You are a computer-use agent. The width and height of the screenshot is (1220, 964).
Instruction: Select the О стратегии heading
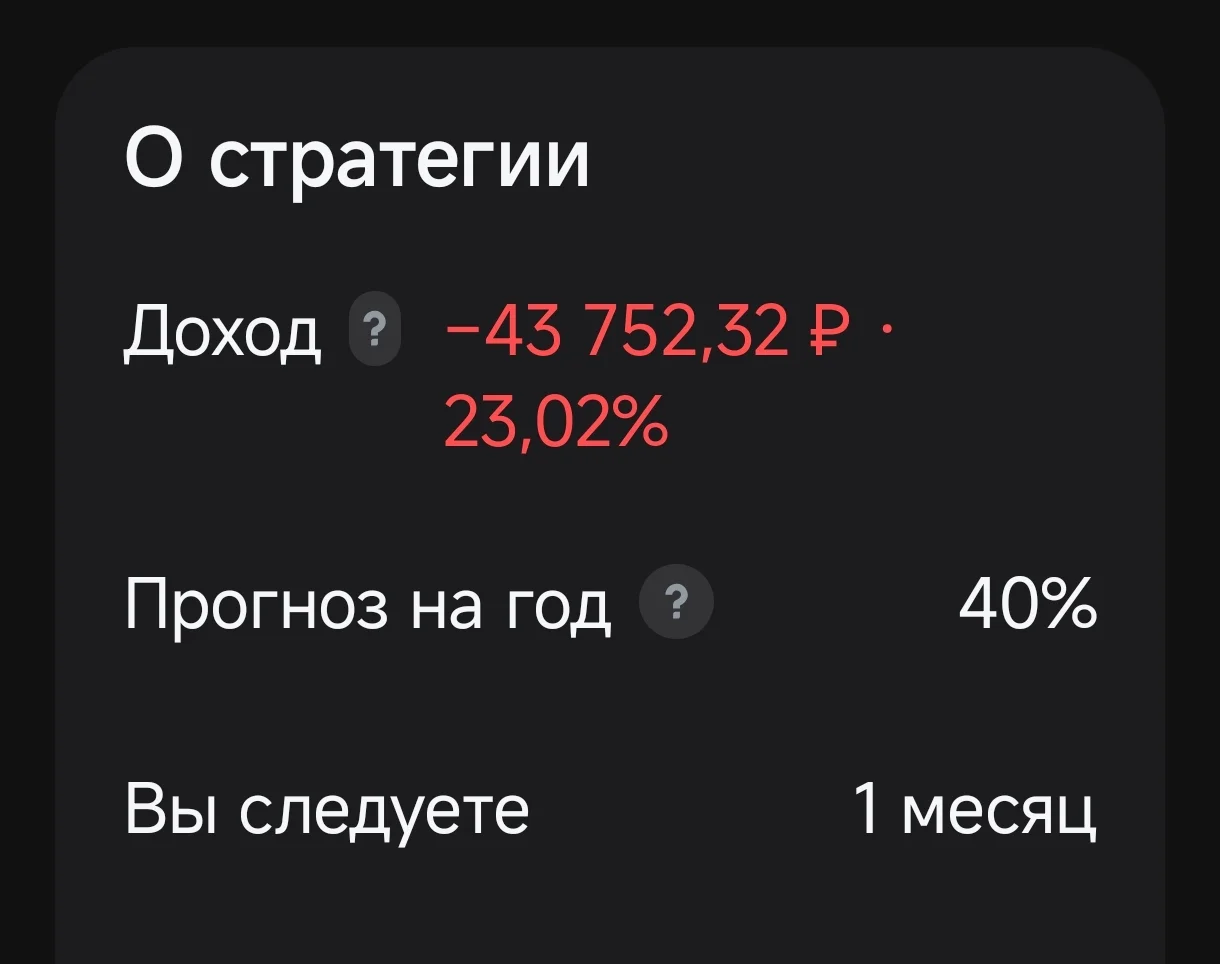[x=358, y=161]
